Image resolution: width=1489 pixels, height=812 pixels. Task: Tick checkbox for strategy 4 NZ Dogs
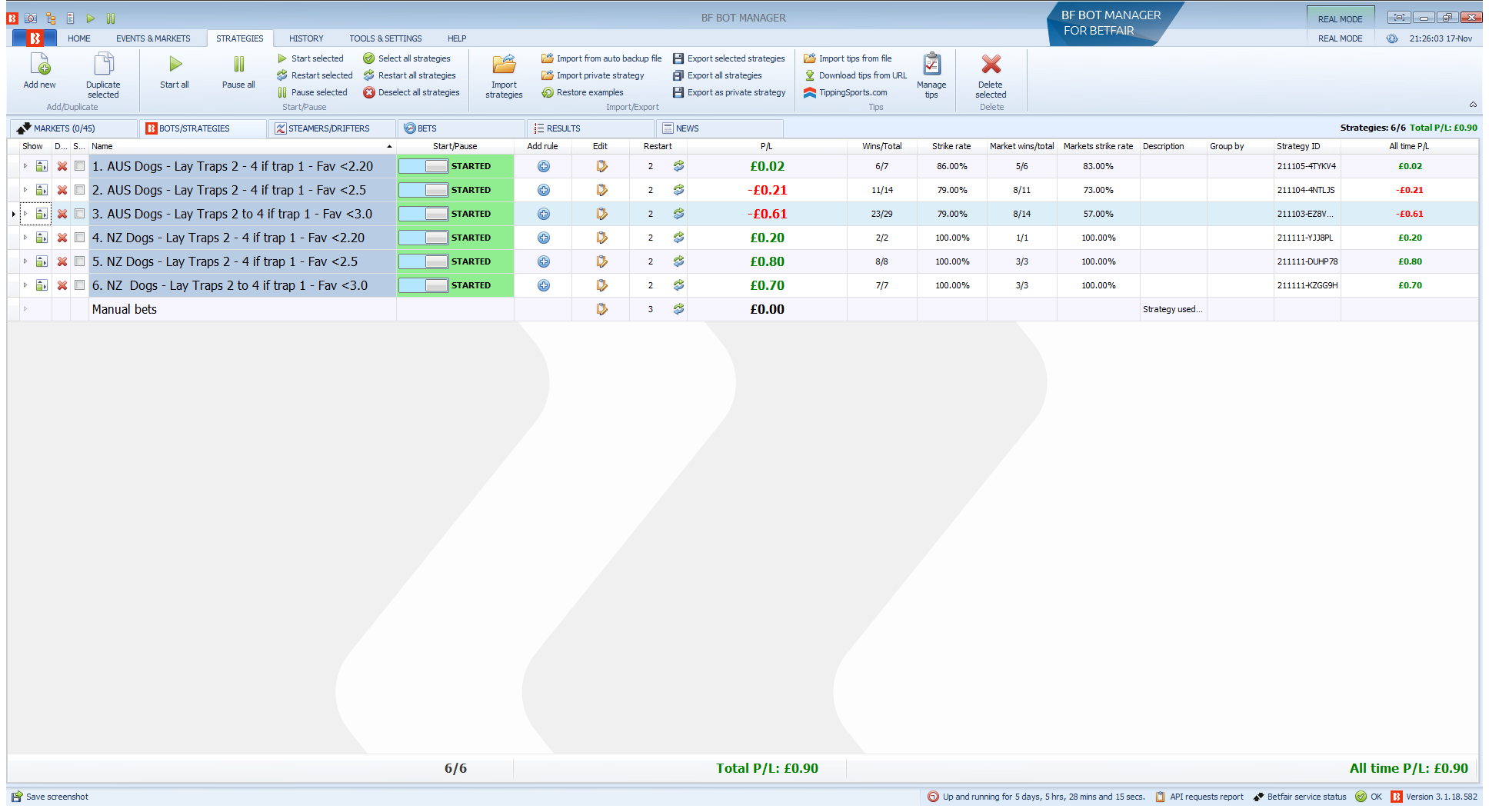point(80,238)
